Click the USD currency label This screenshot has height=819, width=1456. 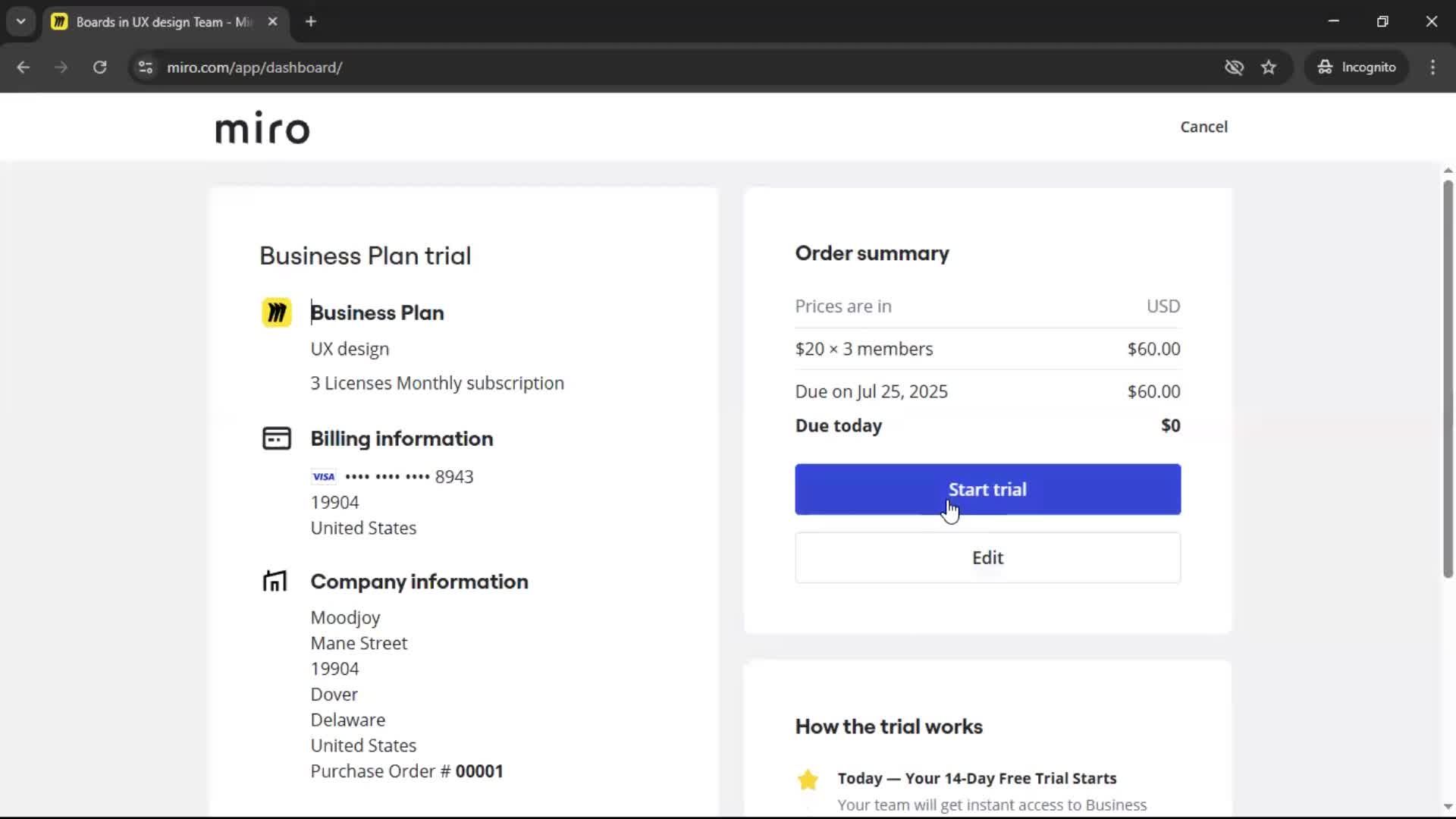click(1163, 306)
